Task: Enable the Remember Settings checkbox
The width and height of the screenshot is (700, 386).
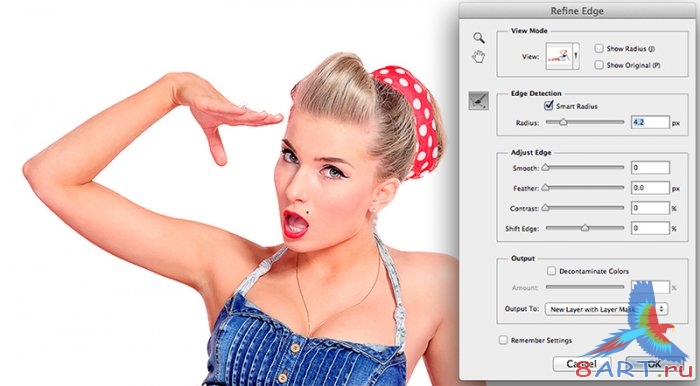Action: (503, 340)
